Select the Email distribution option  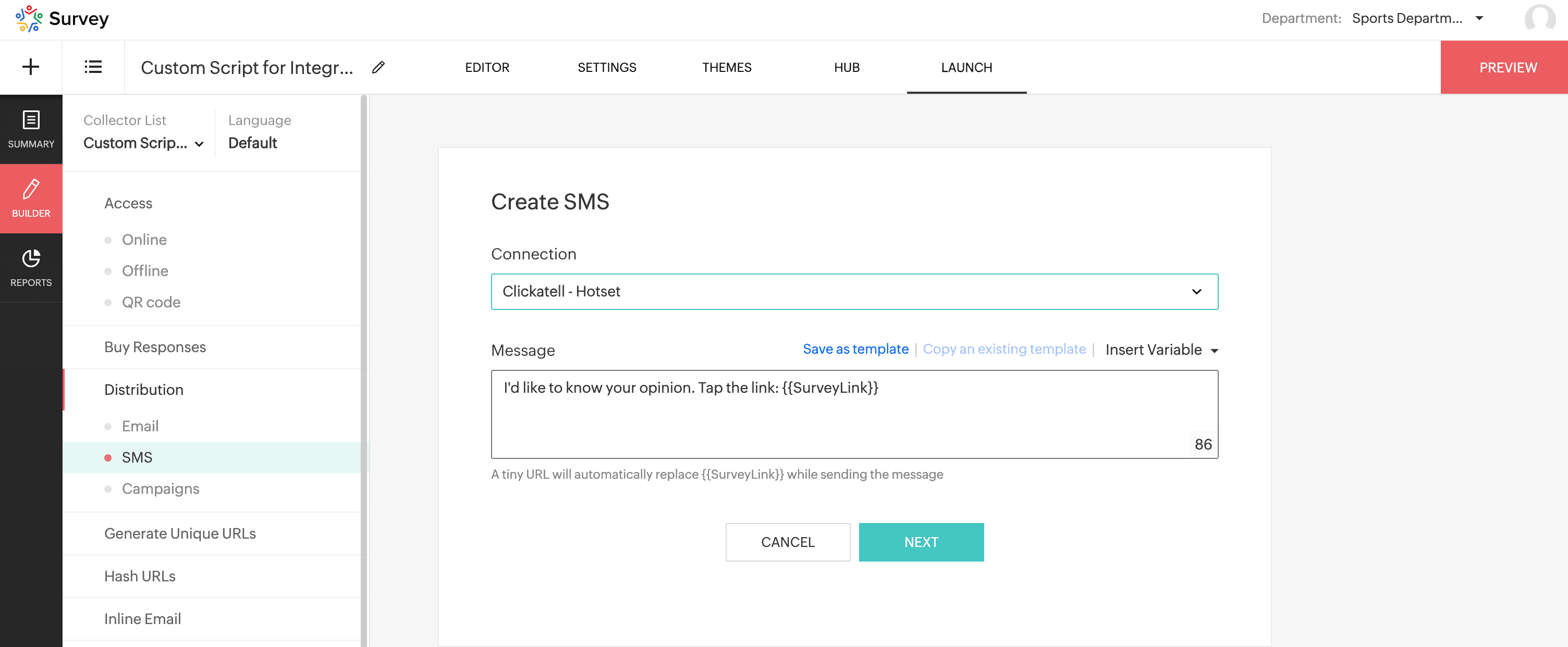click(x=140, y=426)
